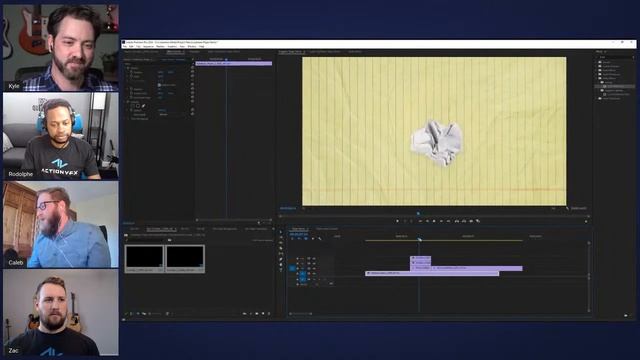Screen dimensions: 640x360
Task: Step forward one frame in Program monitor
Action: (x=441, y=221)
